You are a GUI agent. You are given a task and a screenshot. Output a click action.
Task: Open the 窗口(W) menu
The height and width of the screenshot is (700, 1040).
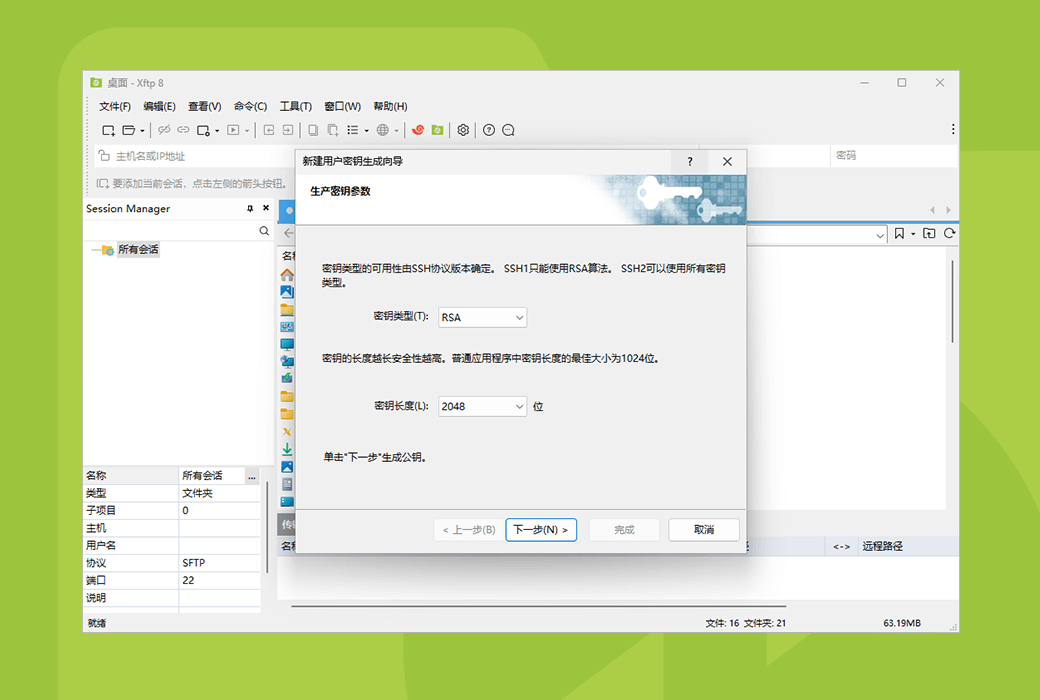(342, 106)
